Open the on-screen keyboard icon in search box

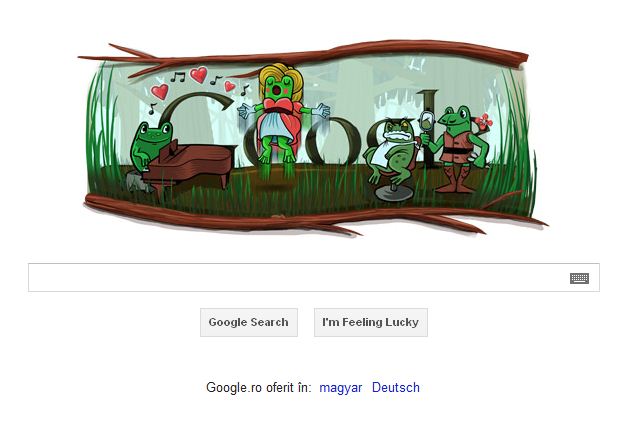(x=579, y=278)
